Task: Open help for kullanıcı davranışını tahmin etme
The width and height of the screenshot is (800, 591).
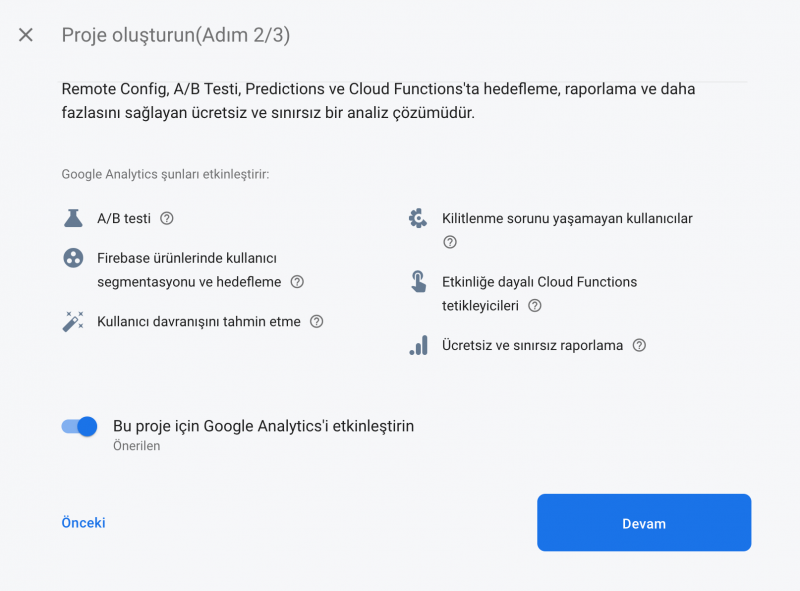Action: (x=317, y=322)
